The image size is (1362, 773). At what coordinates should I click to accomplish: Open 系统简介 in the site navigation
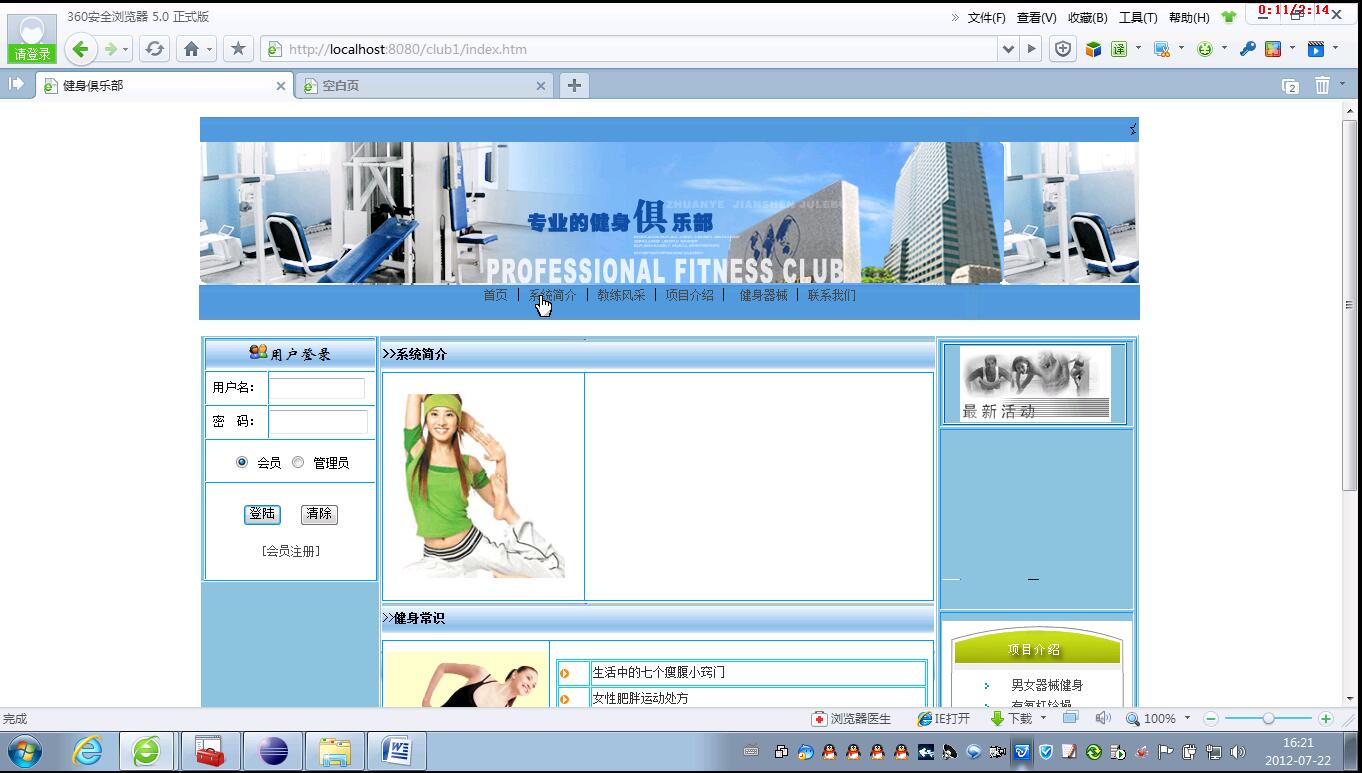coord(552,295)
